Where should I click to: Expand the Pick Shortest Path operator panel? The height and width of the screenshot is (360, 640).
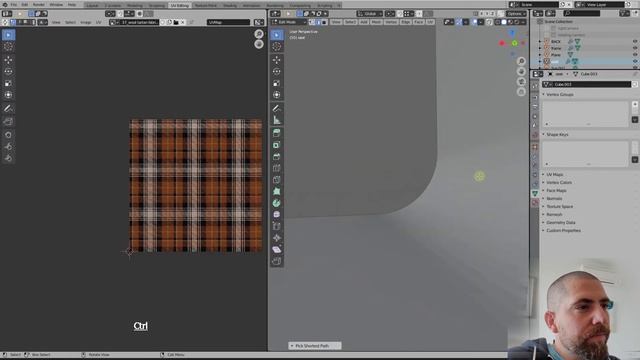(315, 346)
